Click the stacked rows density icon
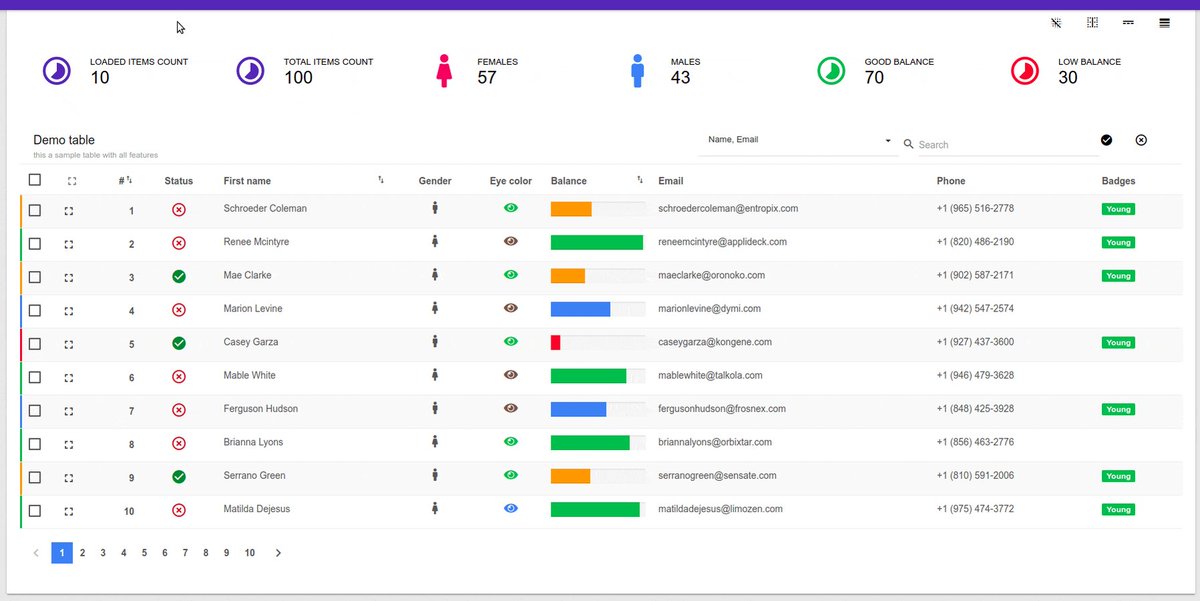This screenshot has height=601, width=1200. pos(1164,23)
